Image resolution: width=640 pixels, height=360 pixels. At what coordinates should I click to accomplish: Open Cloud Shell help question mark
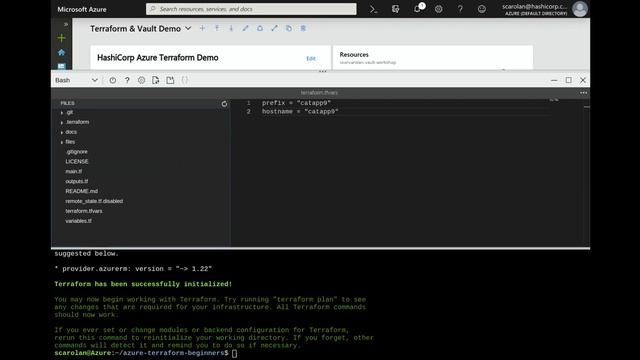(x=127, y=80)
